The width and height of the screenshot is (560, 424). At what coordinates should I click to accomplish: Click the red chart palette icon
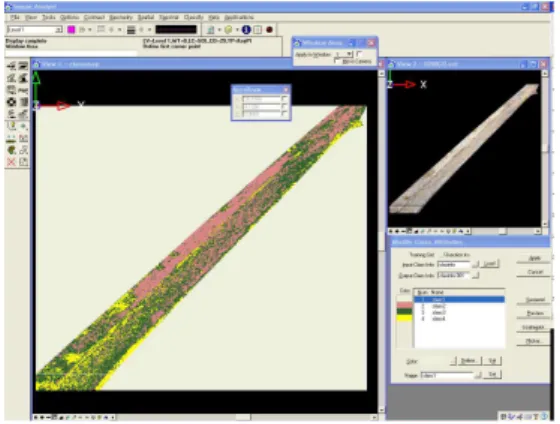coord(23,138)
